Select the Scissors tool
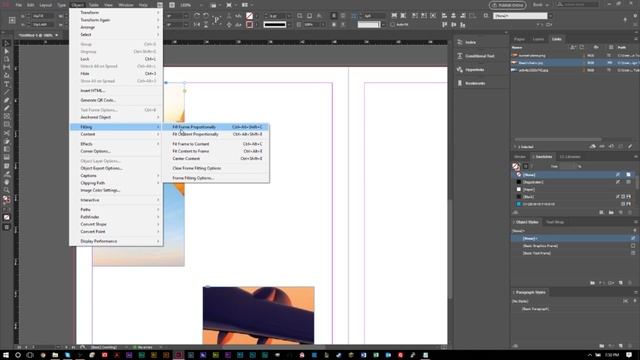640x360 pixels. [7, 133]
